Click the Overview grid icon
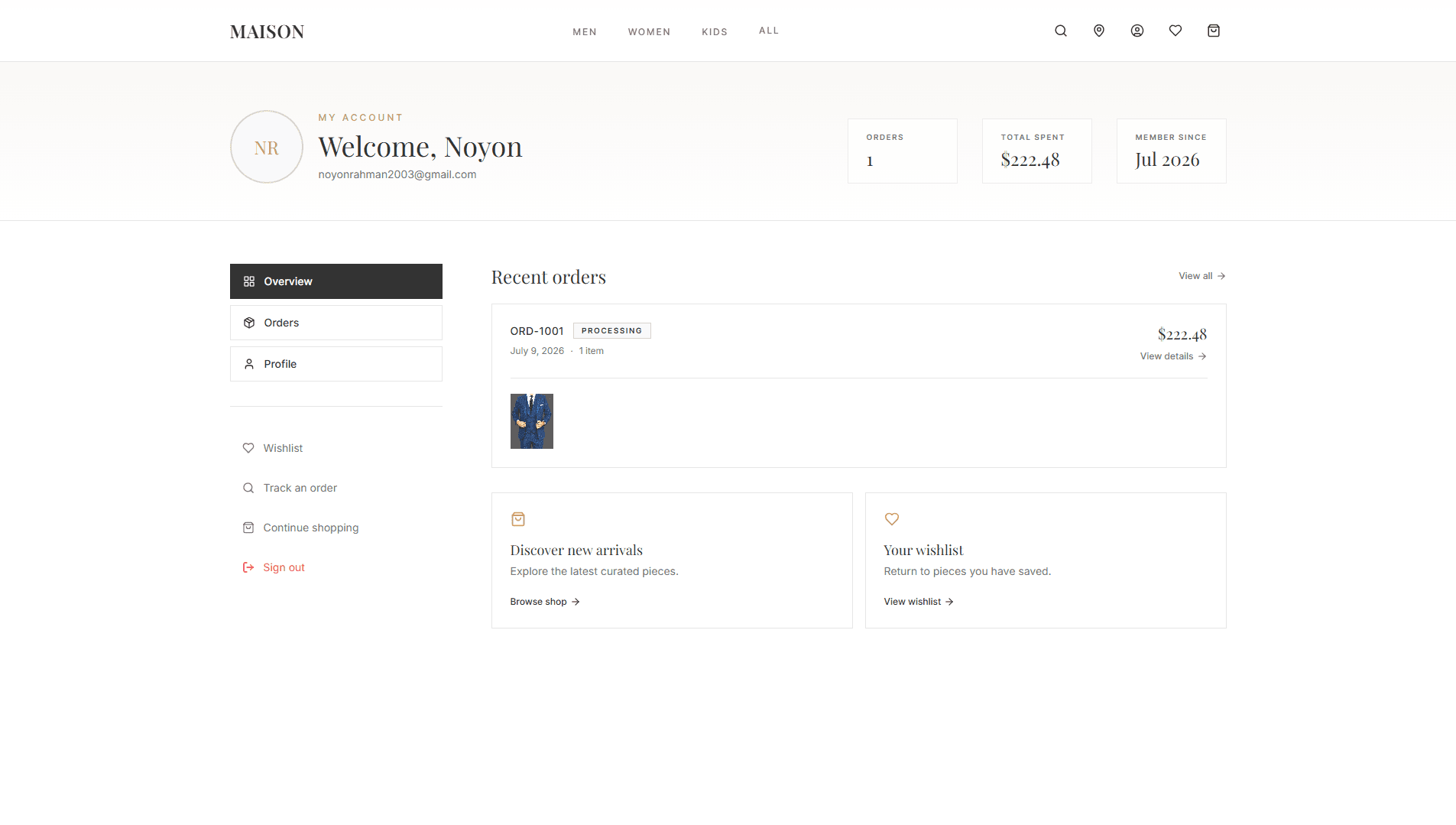 (249, 281)
